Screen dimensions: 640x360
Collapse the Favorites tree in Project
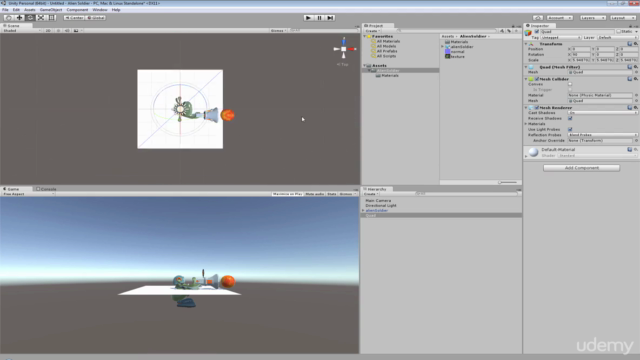tap(365, 36)
